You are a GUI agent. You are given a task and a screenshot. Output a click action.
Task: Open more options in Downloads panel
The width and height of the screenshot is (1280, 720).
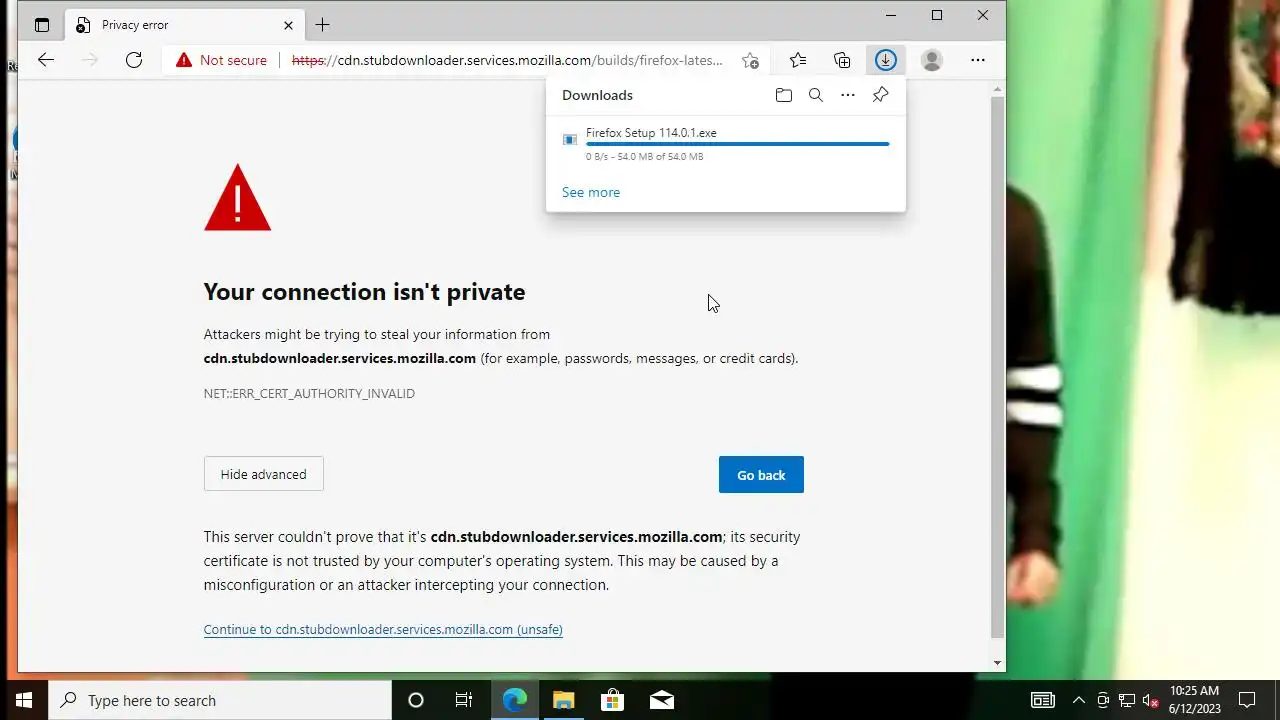pos(848,95)
